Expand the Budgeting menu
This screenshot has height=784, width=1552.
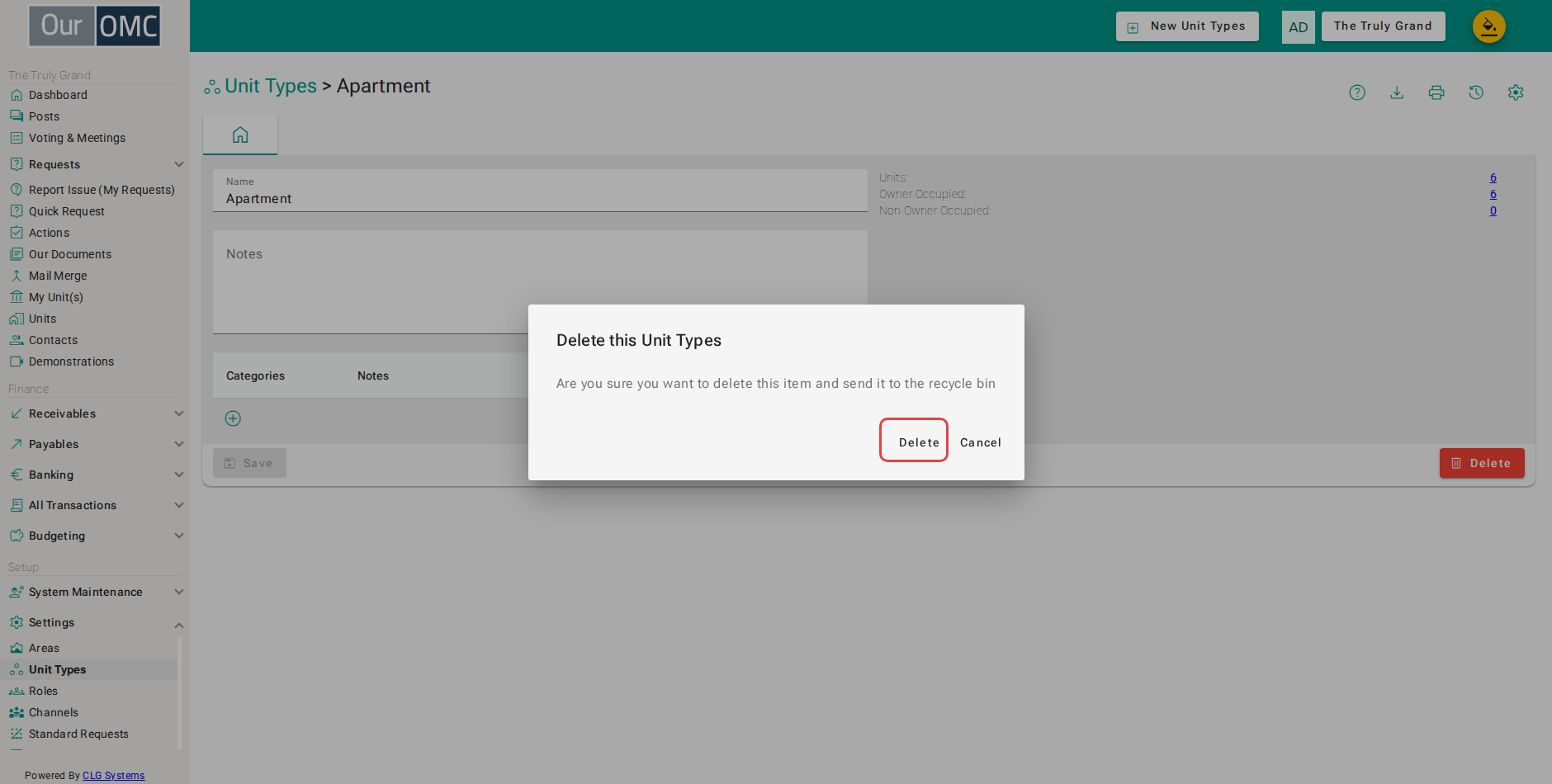pyautogui.click(x=95, y=536)
